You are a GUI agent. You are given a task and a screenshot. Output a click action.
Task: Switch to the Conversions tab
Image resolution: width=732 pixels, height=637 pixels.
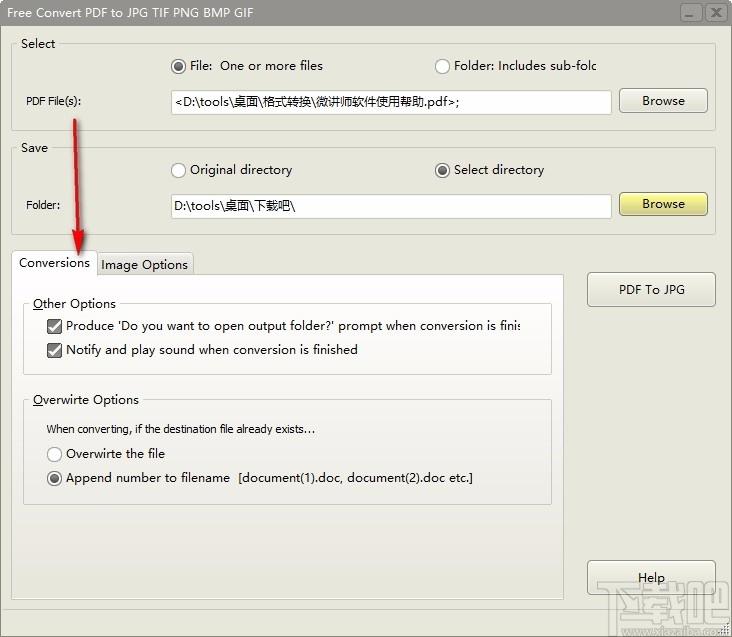coord(54,263)
